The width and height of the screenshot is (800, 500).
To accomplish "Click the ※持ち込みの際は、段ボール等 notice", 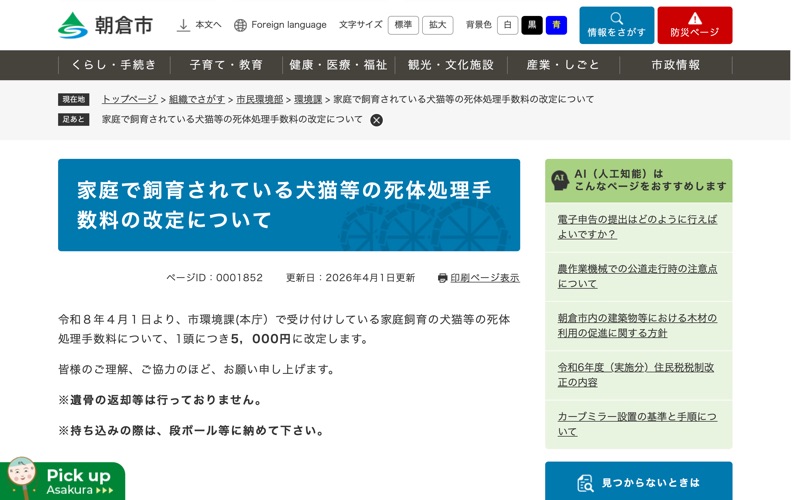I will (192, 431).
